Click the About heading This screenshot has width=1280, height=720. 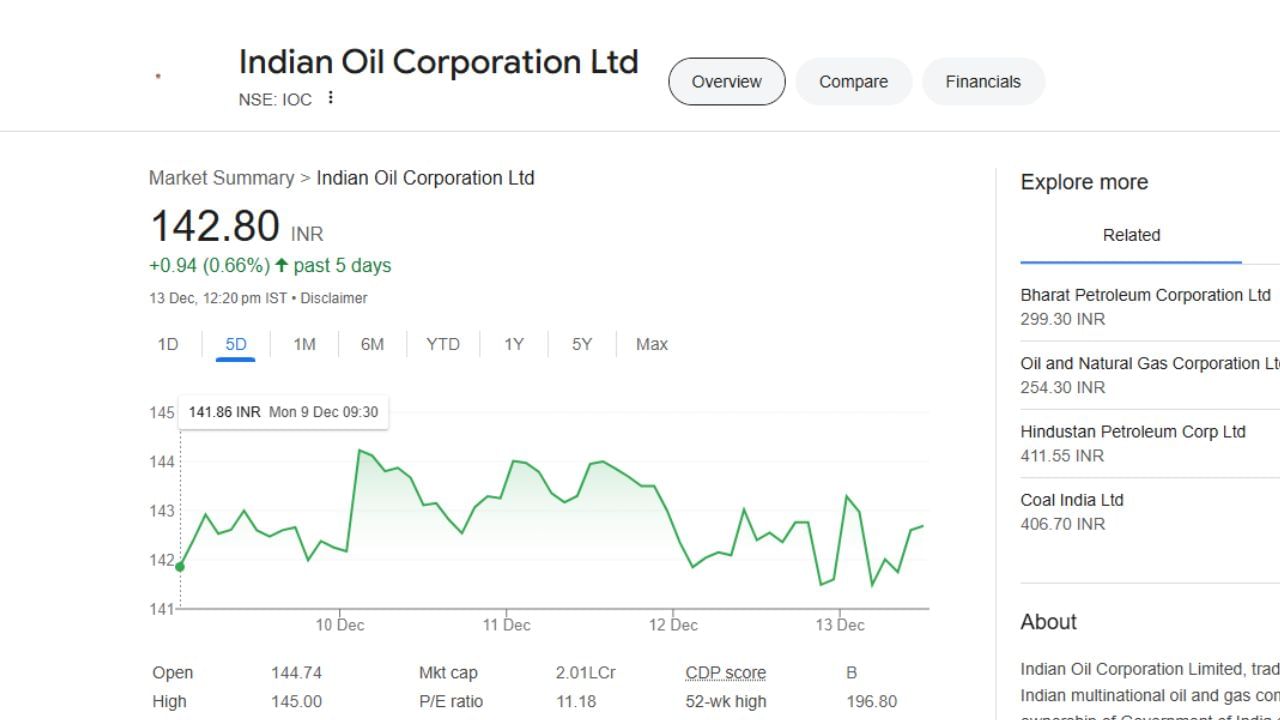click(1048, 622)
